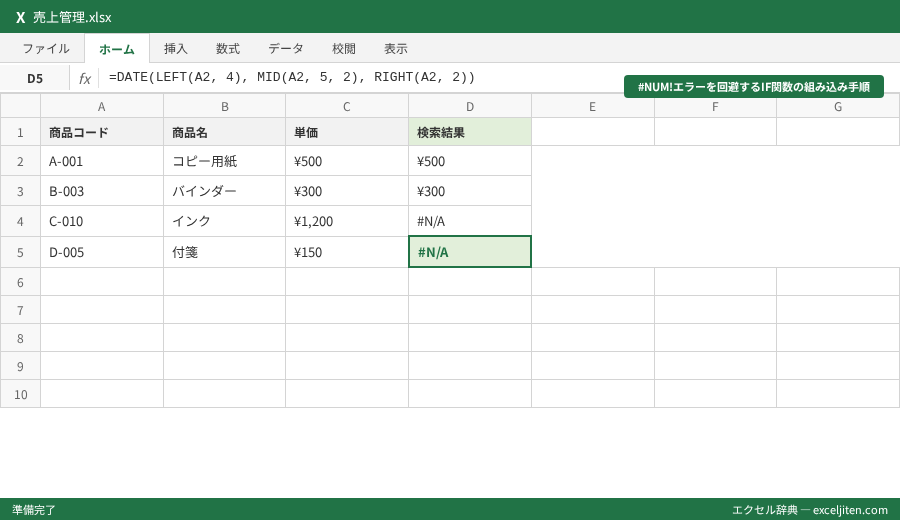The height and width of the screenshot is (520, 900).
Task: Select the バインダー cell
Action: click(224, 191)
